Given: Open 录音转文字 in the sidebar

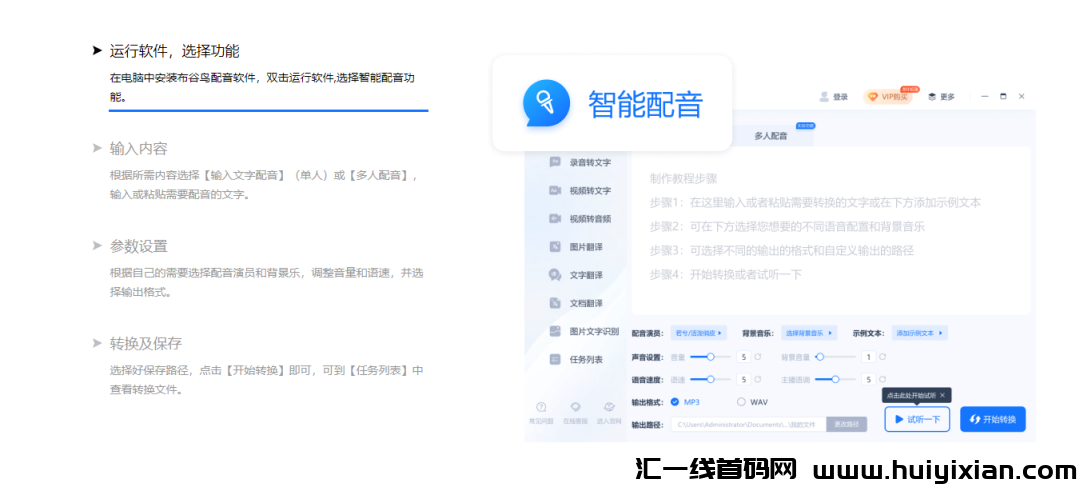Looking at the screenshot, I should [x=579, y=163].
